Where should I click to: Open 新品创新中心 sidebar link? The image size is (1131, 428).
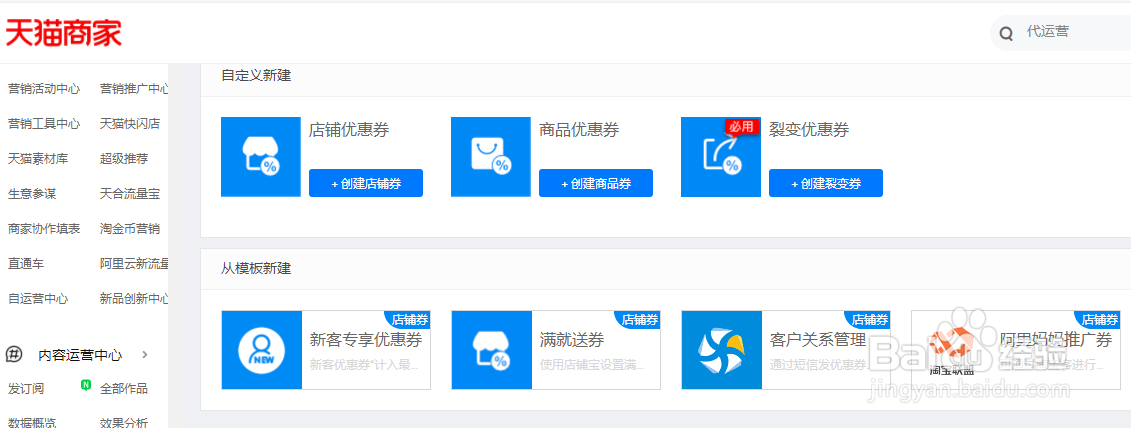[x=134, y=298]
